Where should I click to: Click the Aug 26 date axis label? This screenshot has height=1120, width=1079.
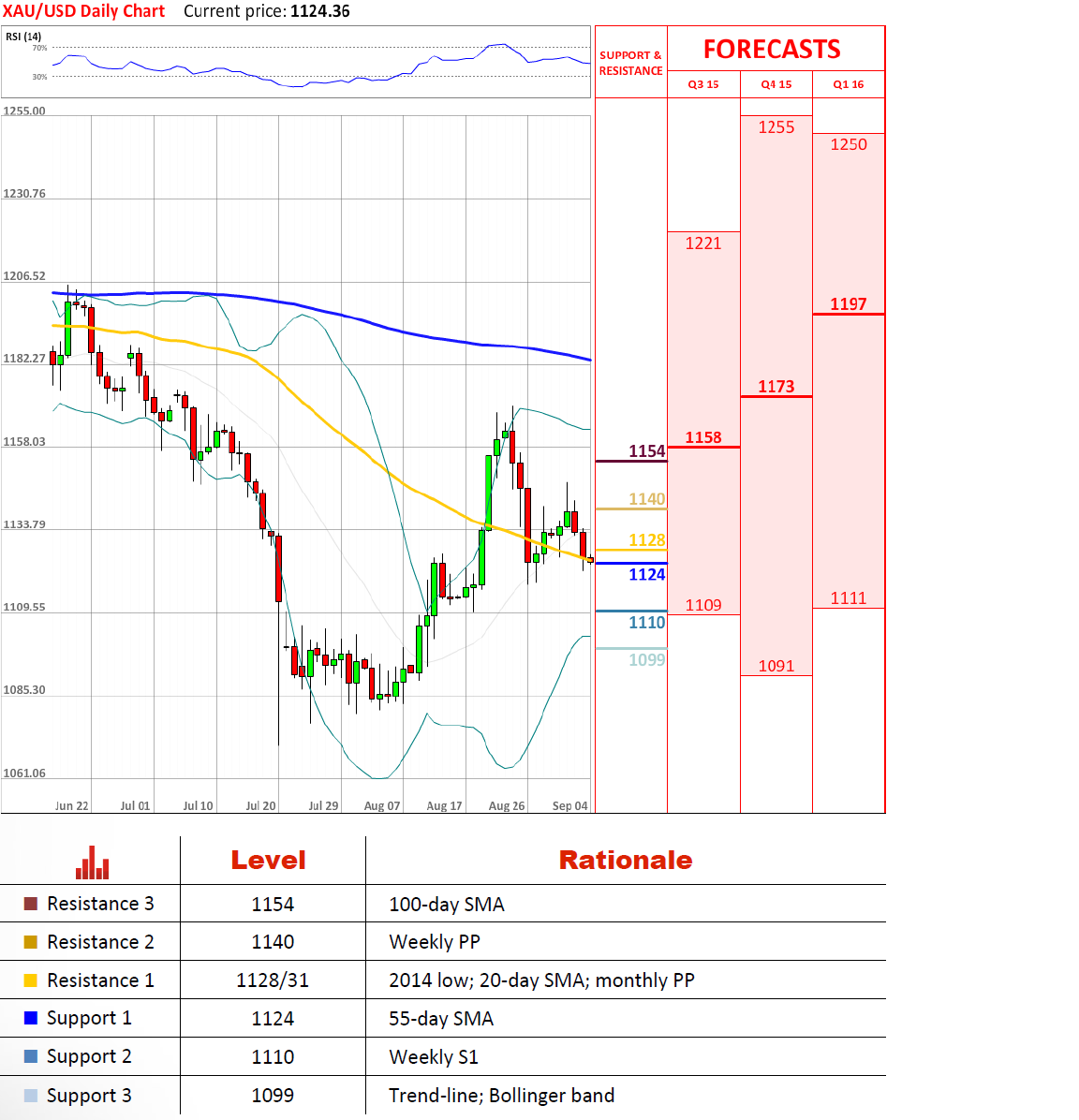point(506,805)
